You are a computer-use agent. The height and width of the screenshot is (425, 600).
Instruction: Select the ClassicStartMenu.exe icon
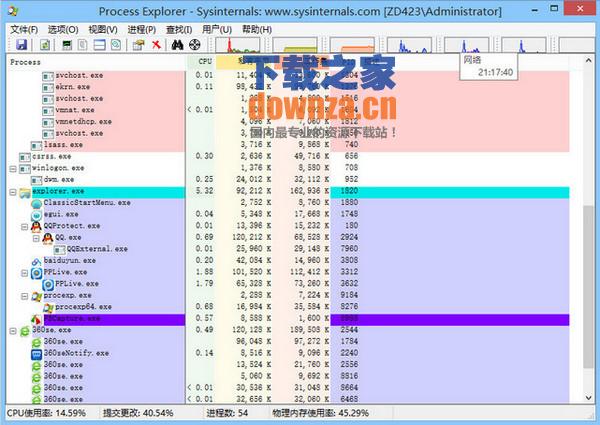[x=37, y=204]
